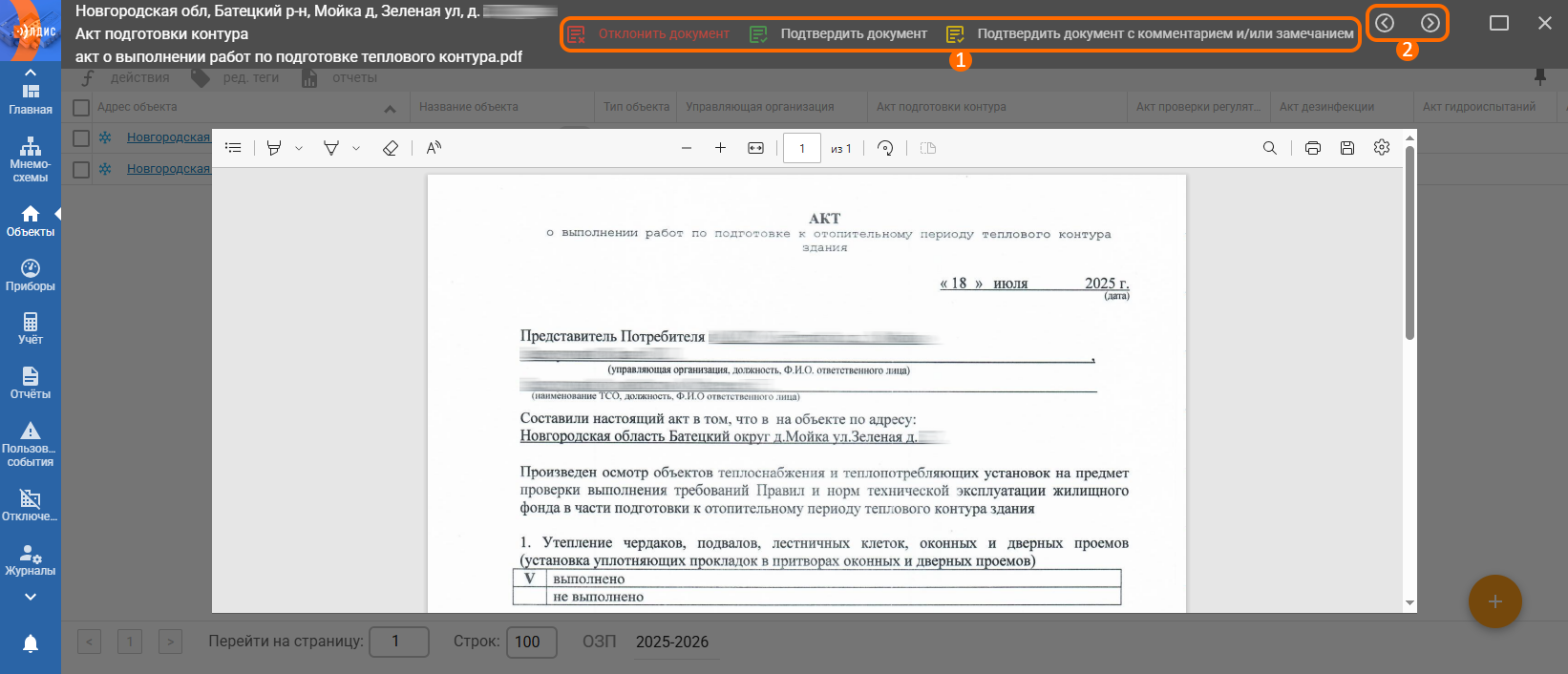The height and width of the screenshot is (674, 1568).
Task: Open Отчёты in the sidebar
Action: pos(31,384)
